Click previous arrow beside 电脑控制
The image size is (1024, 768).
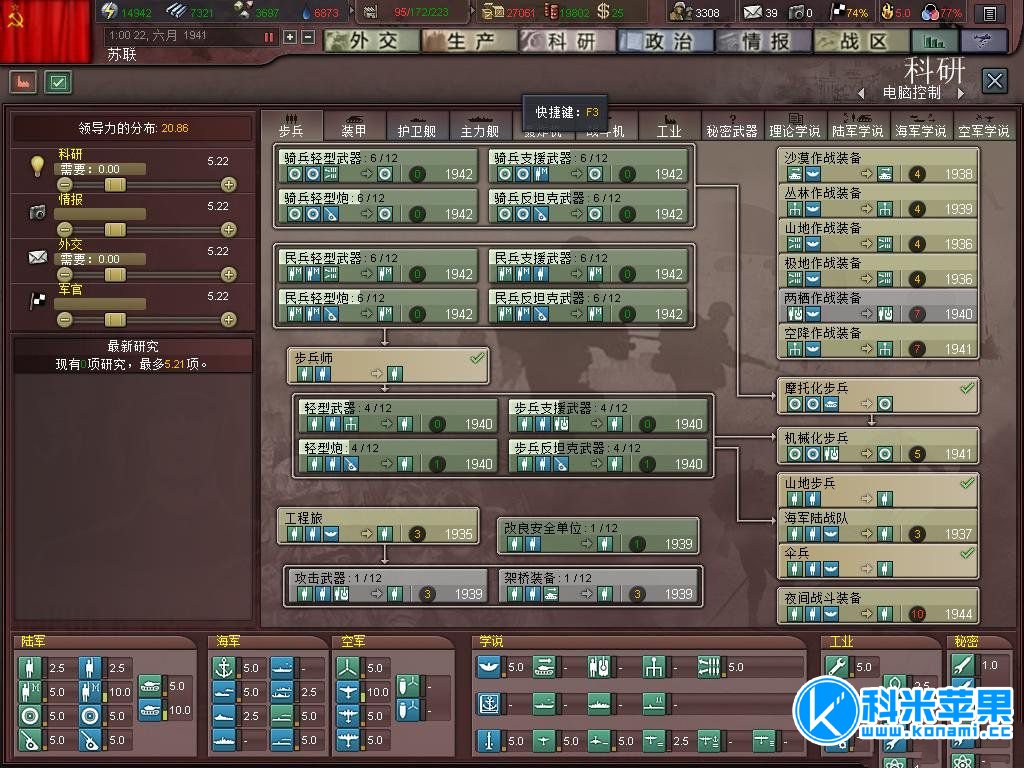[x=861, y=93]
